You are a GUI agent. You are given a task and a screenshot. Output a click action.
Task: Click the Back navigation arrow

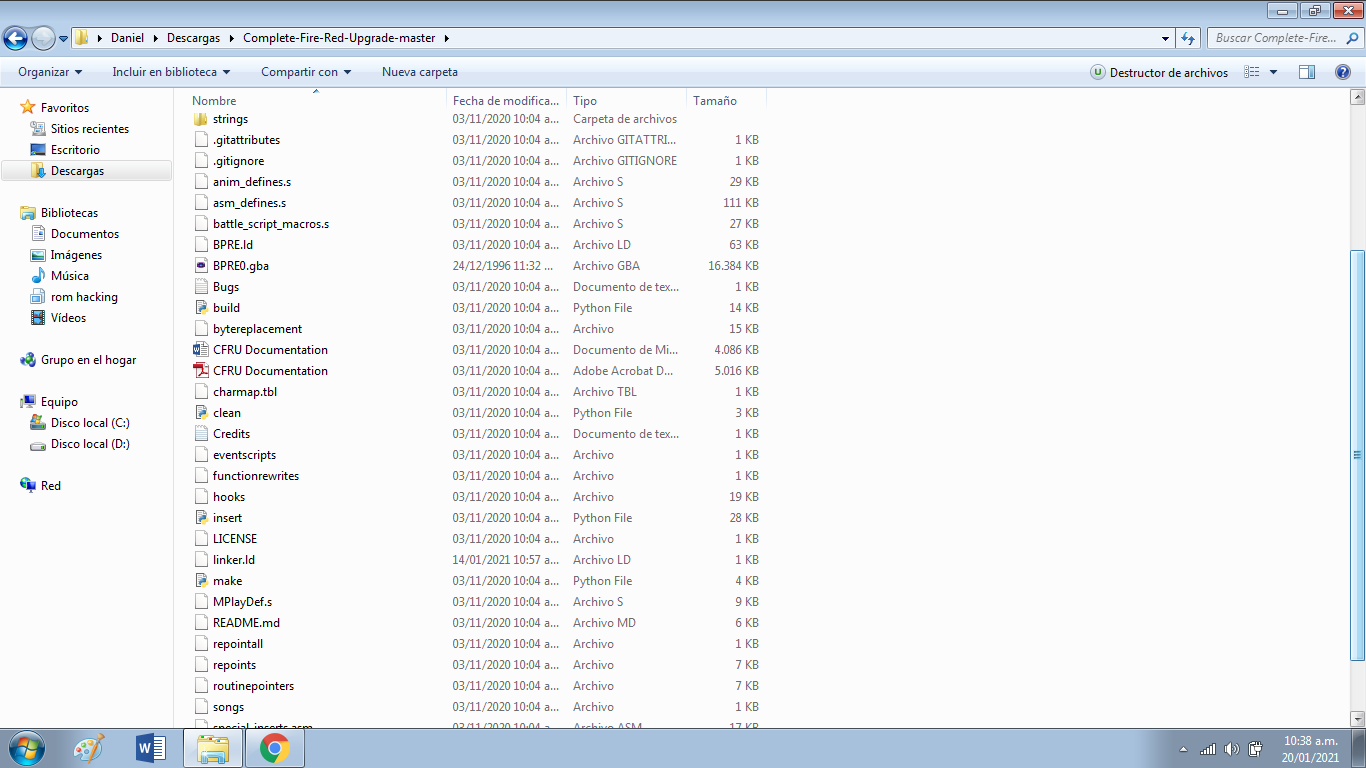16,38
